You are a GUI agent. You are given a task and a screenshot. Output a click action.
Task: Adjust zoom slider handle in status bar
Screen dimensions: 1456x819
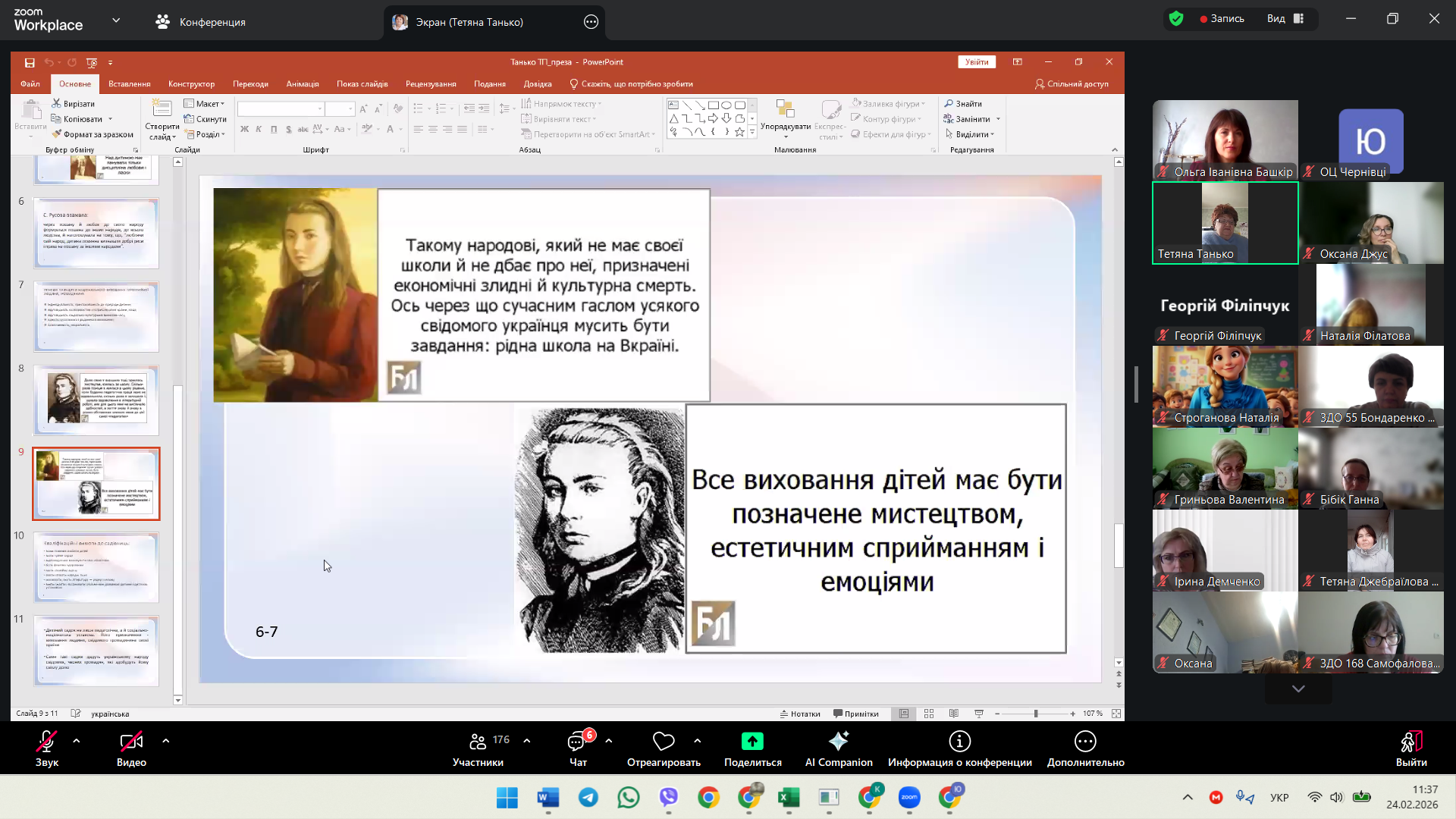click(x=1036, y=714)
